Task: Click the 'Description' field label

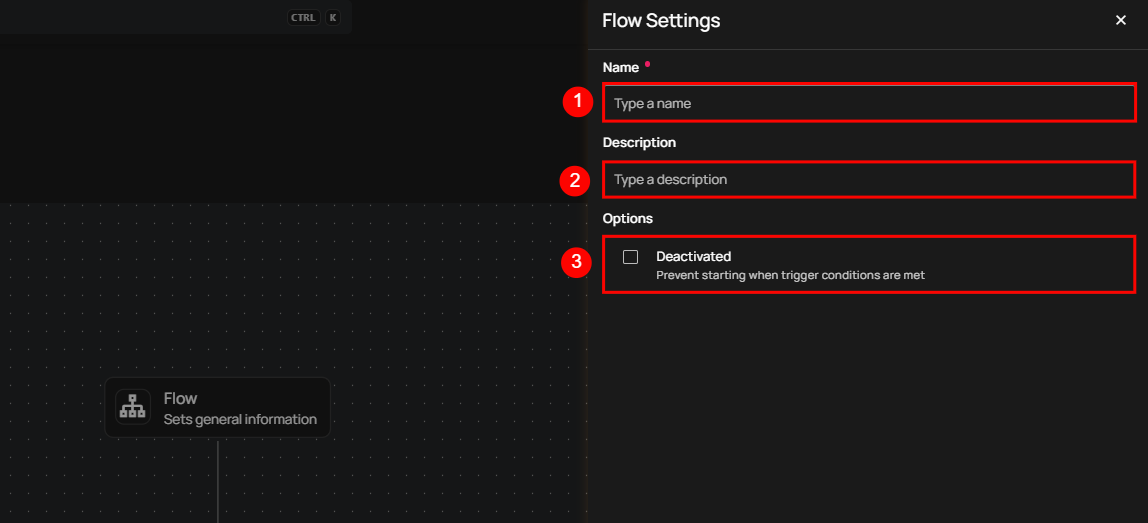Action: pos(639,142)
